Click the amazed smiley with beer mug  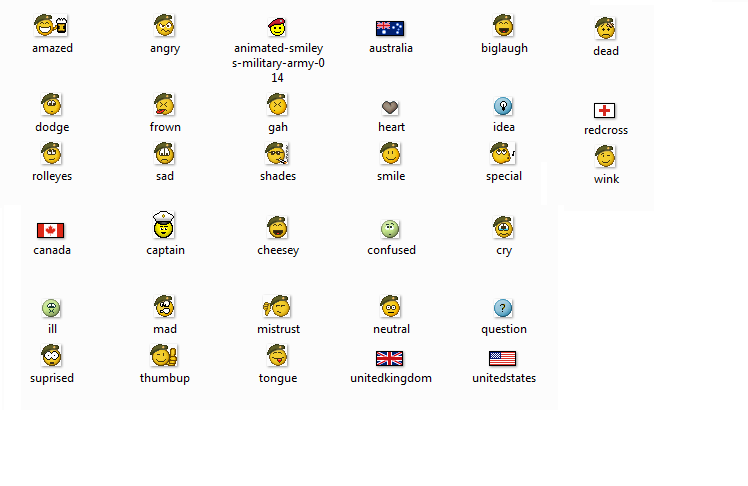50,26
